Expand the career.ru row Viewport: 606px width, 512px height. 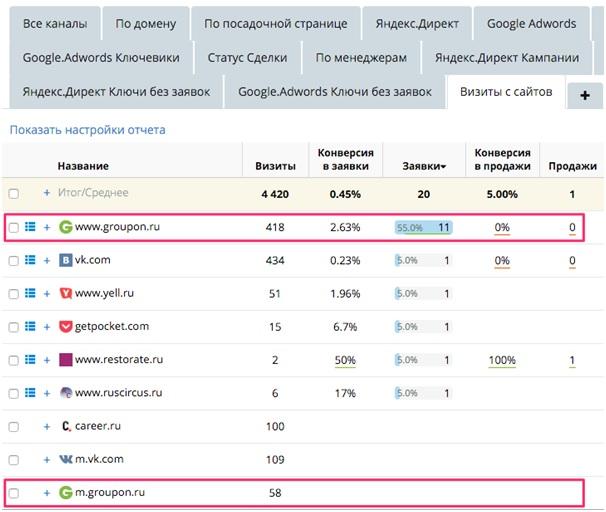(47, 427)
